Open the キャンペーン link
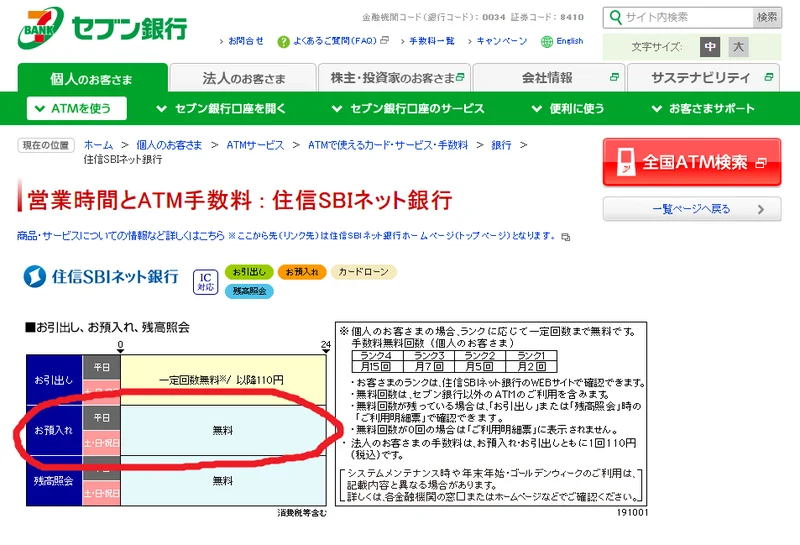800x545 pixels. pyautogui.click(x=502, y=41)
